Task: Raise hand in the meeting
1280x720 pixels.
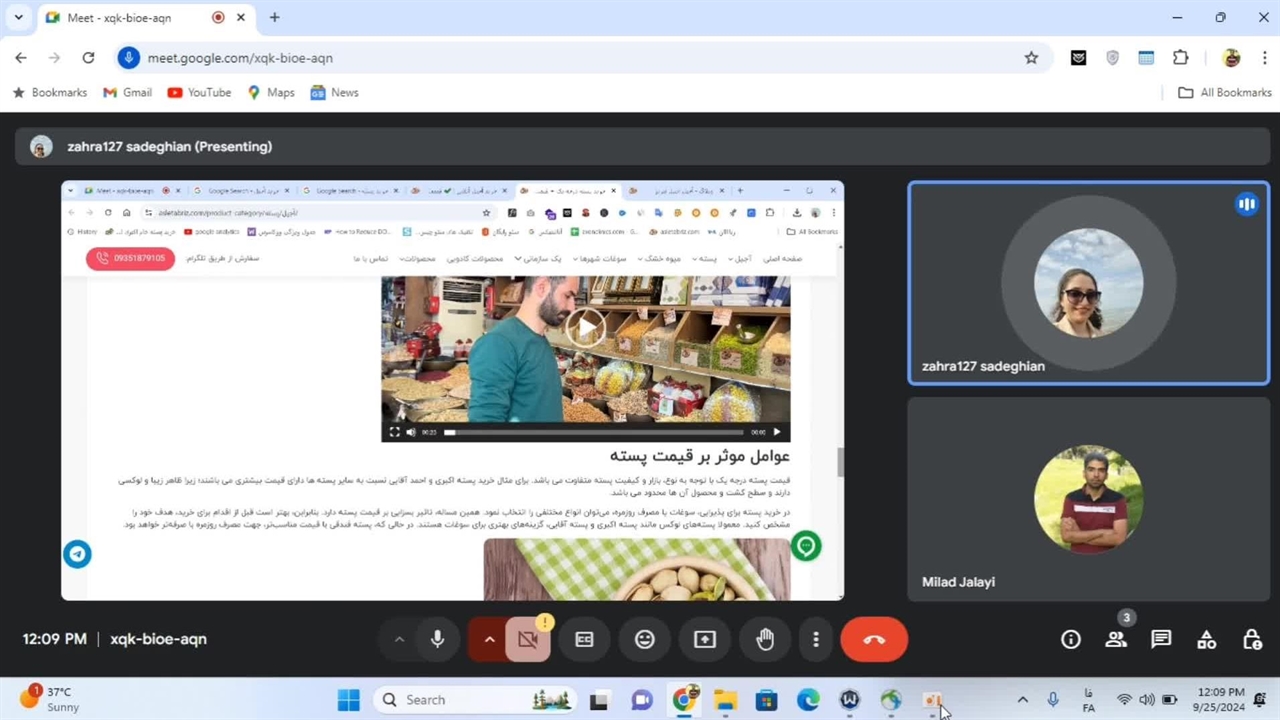Action: pos(765,640)
